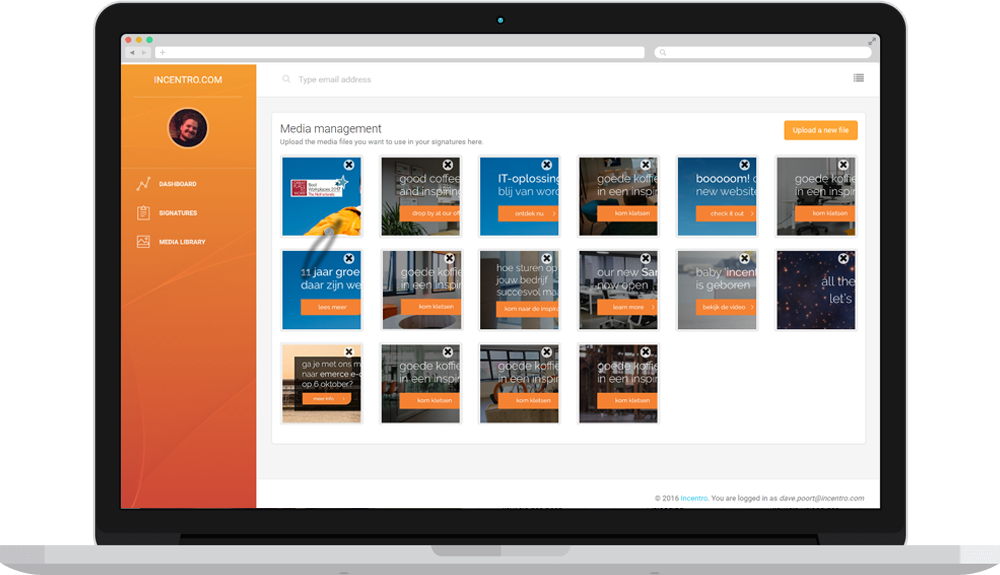Viewport: 1000px width, 575px height.
Task: Delete the starry 'all the let's' image
Action: [843, 258]
